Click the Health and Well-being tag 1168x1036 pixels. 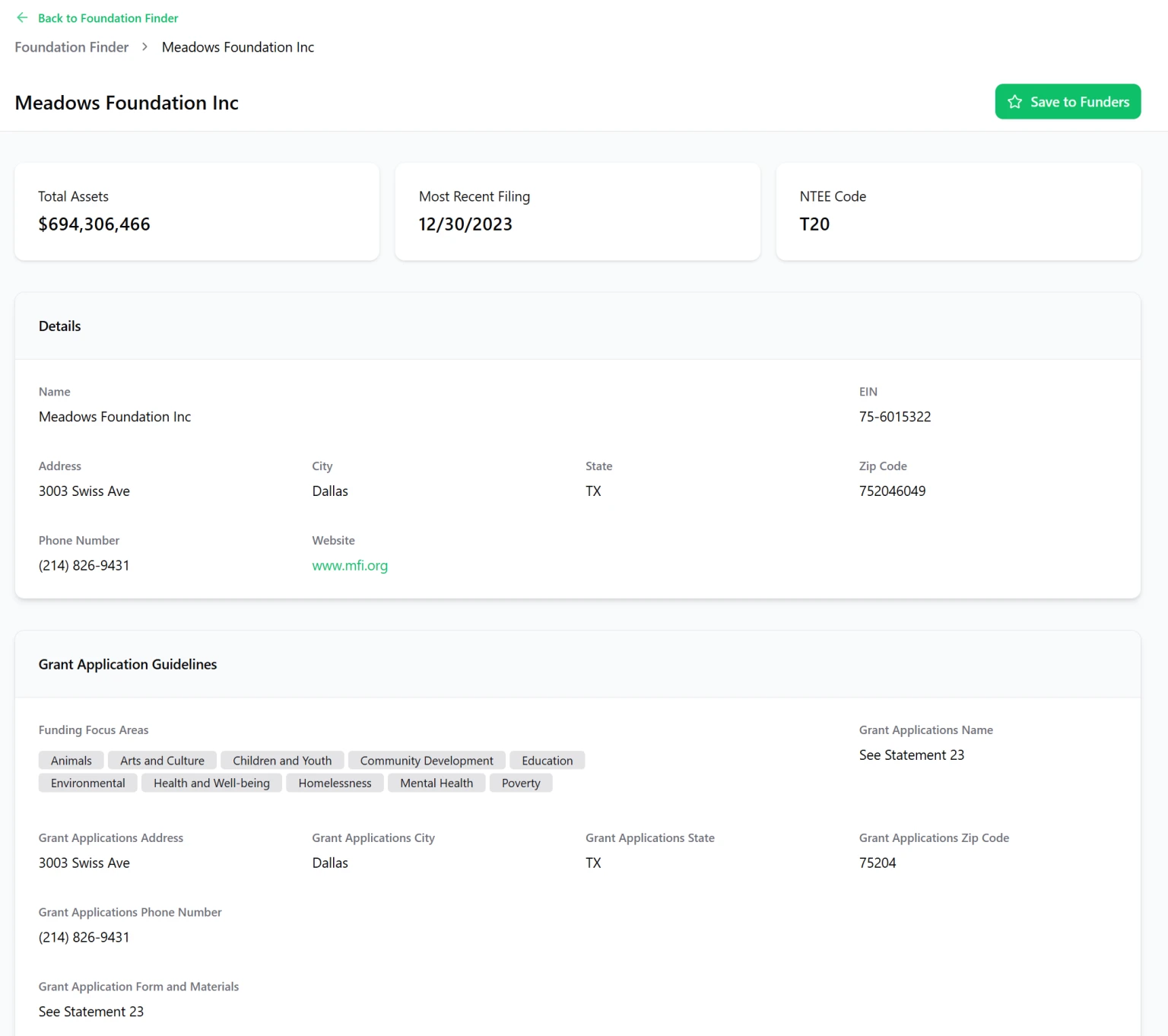pyautogui.click(x=211, y=783)
